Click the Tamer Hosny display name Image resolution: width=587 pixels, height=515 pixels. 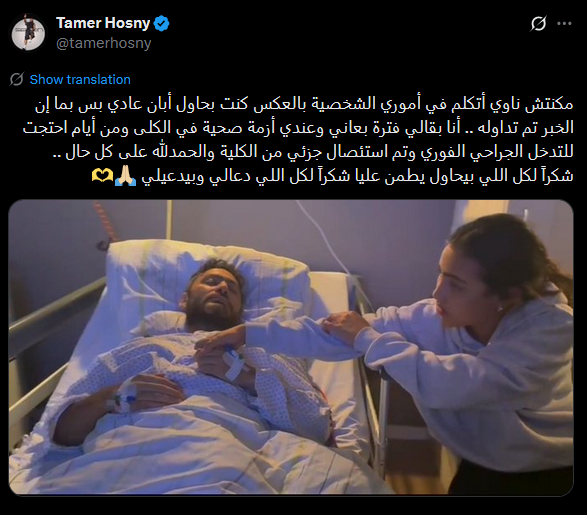click(x=103, y=23)
